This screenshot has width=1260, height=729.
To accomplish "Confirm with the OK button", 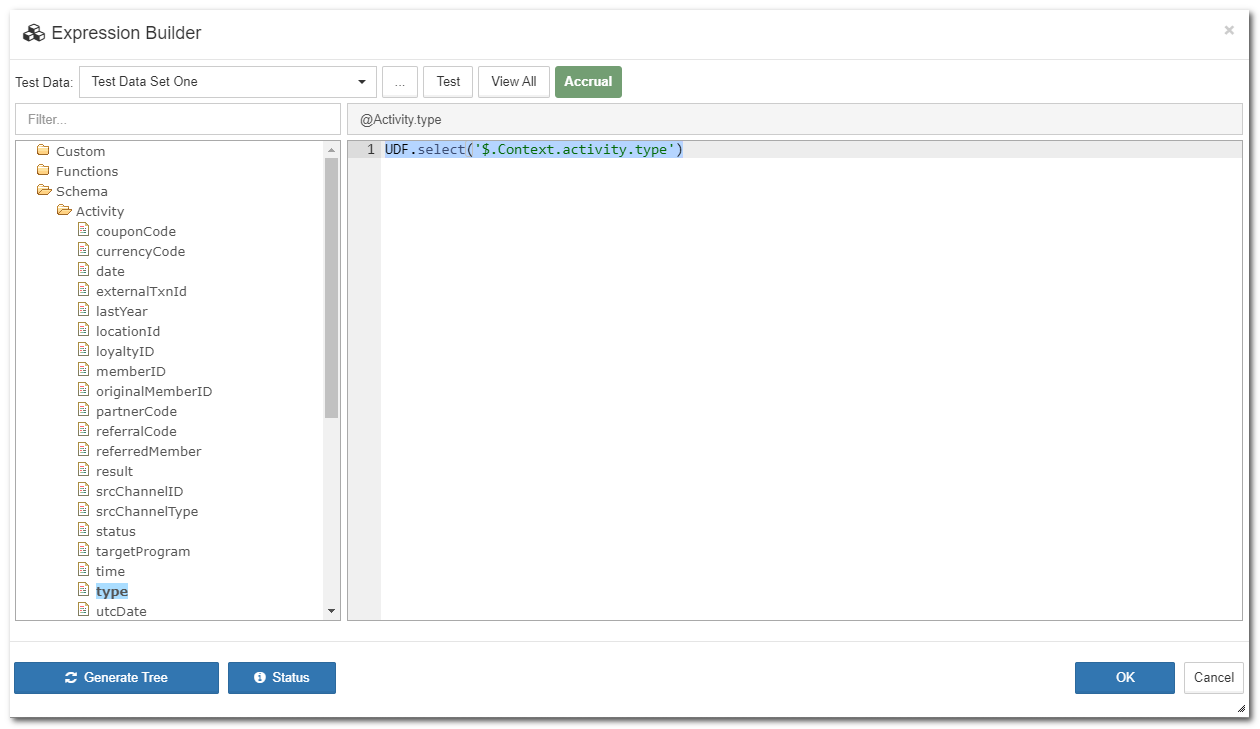I will coord(1124,678).
